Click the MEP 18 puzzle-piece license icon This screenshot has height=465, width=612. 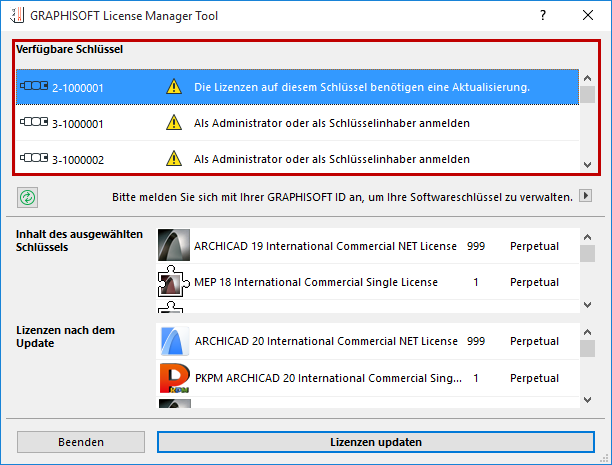(x=173, y=282)
